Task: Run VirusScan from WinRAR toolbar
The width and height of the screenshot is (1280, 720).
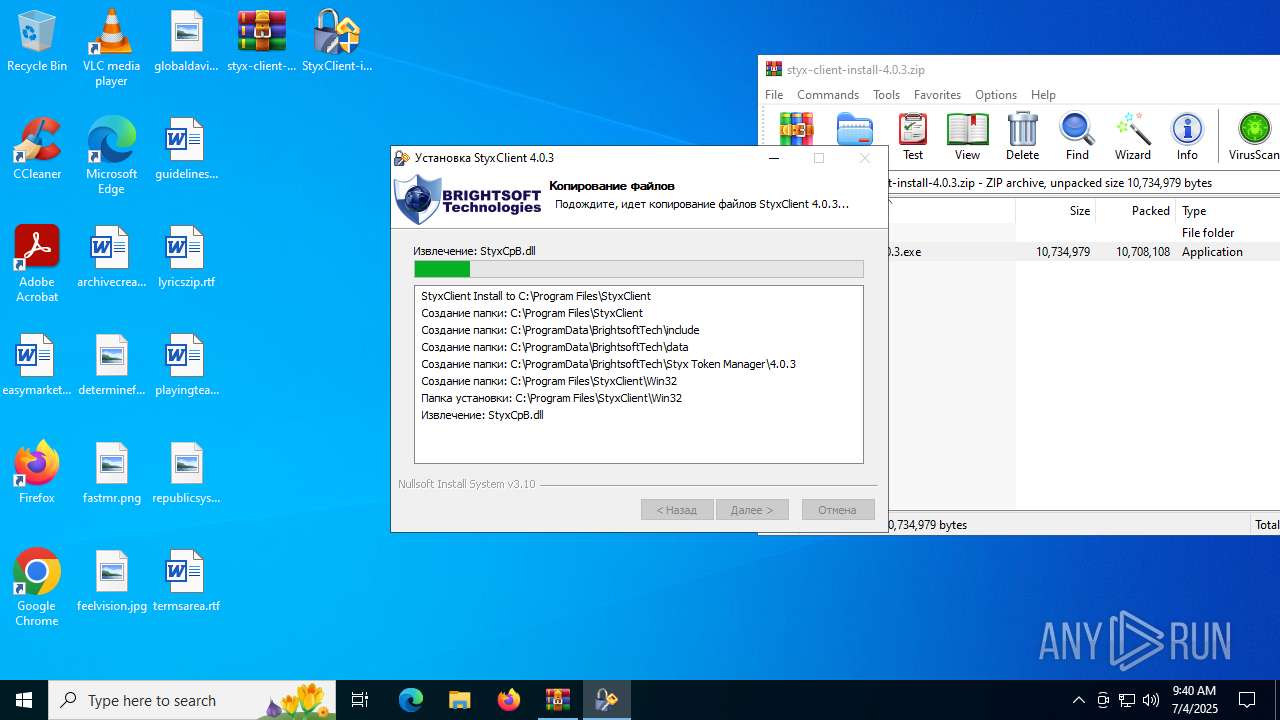Action: (1253, 137)
